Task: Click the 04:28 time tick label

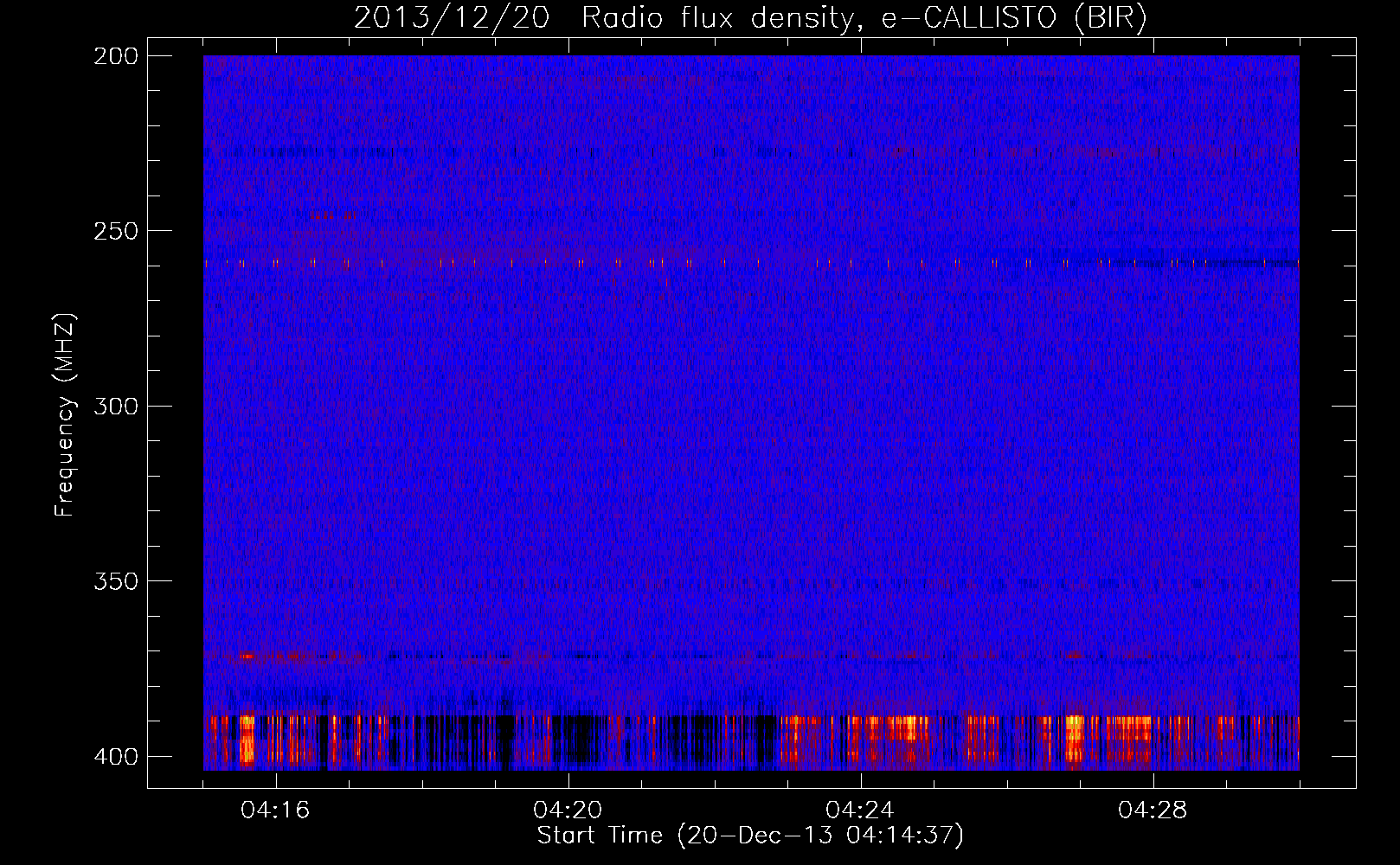Action: (1153, 810)
